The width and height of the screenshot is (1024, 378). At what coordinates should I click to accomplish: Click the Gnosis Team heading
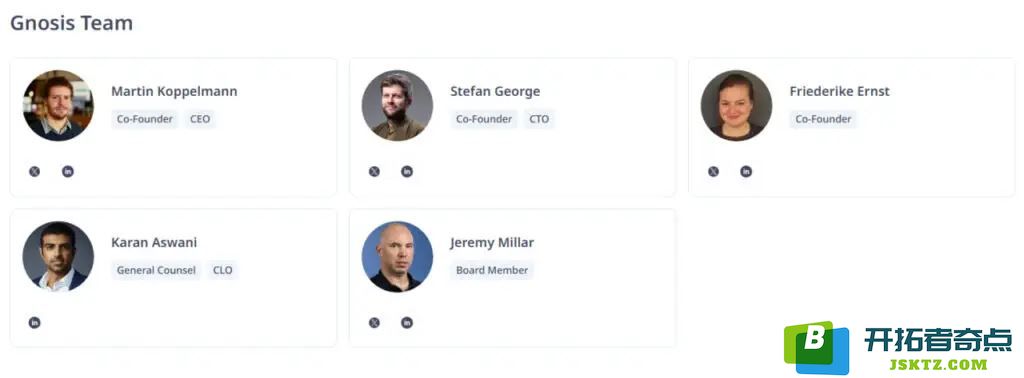pyautogui.click(x=72, y=24)
